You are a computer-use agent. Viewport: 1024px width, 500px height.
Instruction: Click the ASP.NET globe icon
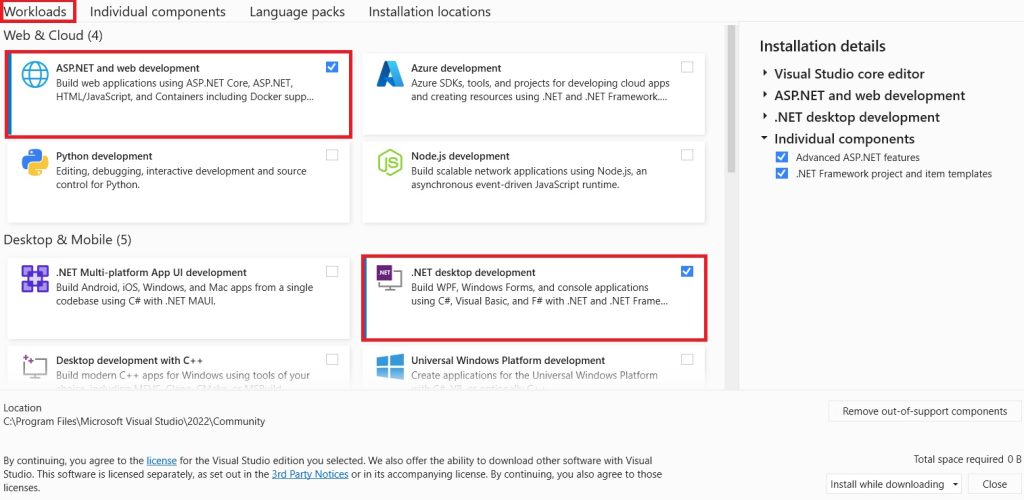tap(35, 74)
